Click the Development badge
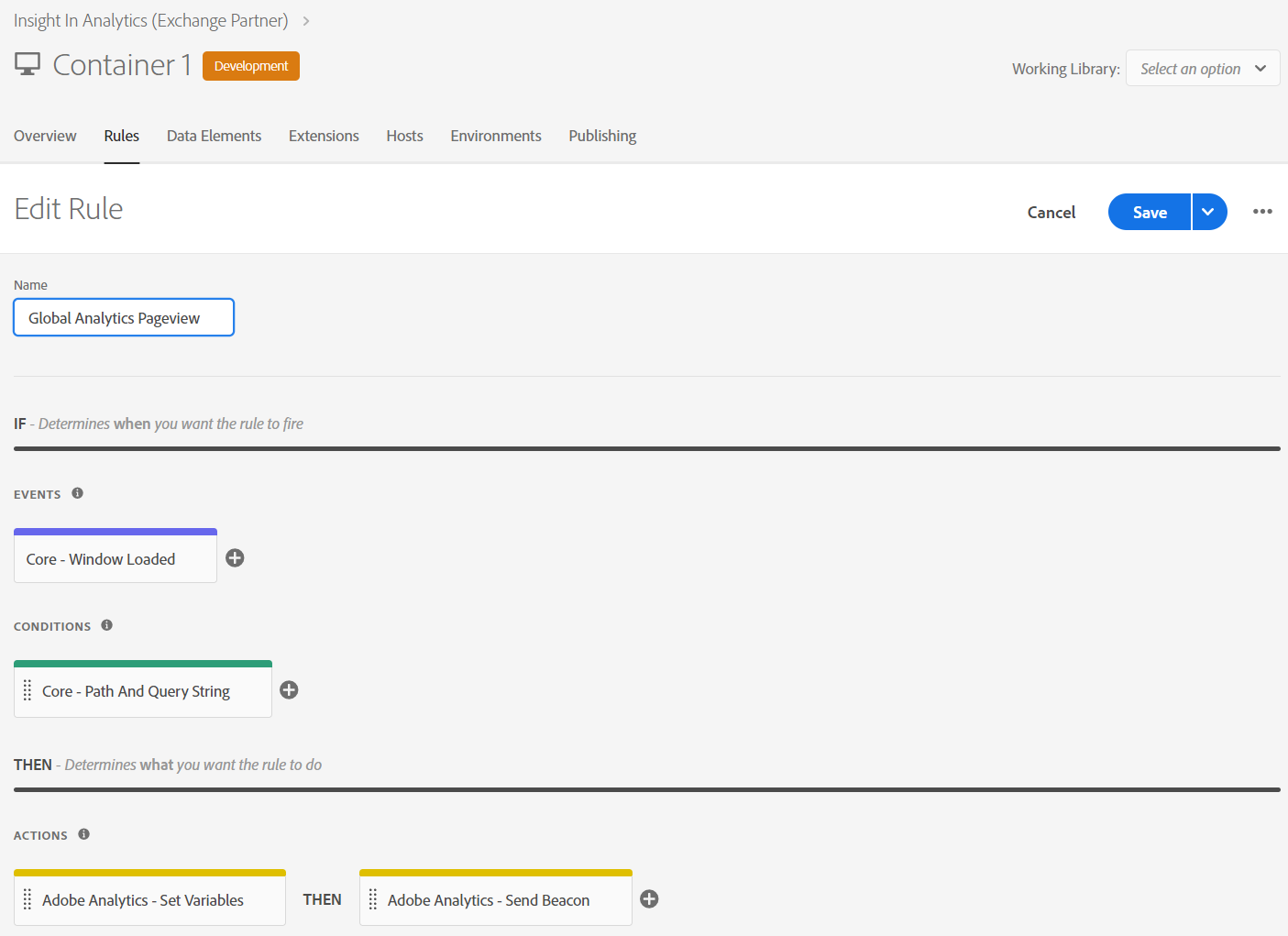This screenshot has height=936, width=1288. tap(251, 66)
